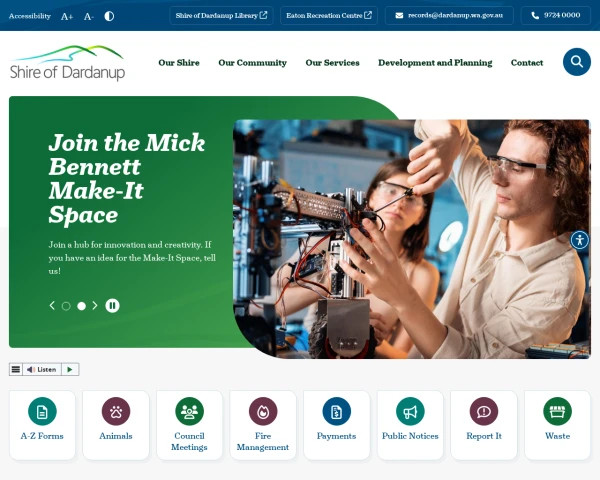Go to previous slide arrow
This screenshot has height=480, width=600.
pyautogui.click(x=52, y=305)
